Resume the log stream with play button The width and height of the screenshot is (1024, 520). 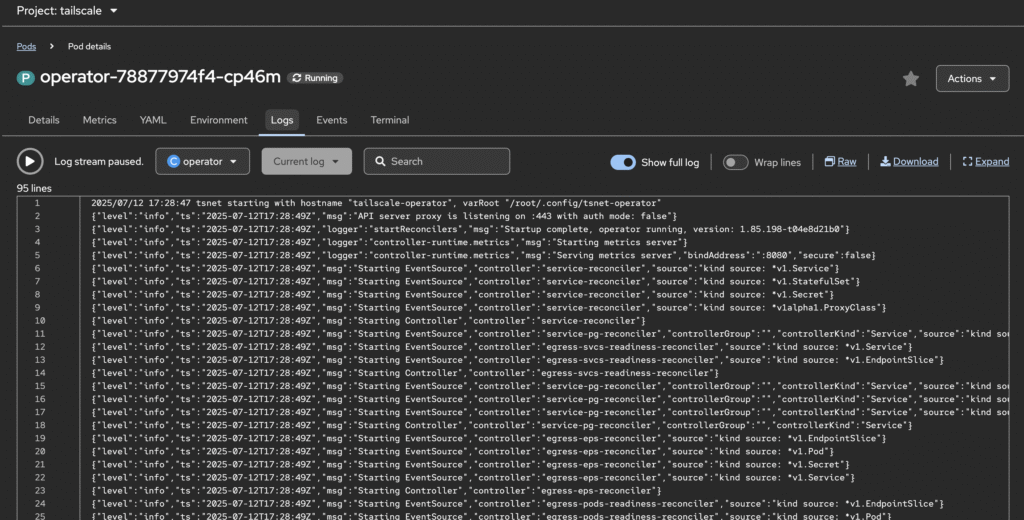pos(30,161)
